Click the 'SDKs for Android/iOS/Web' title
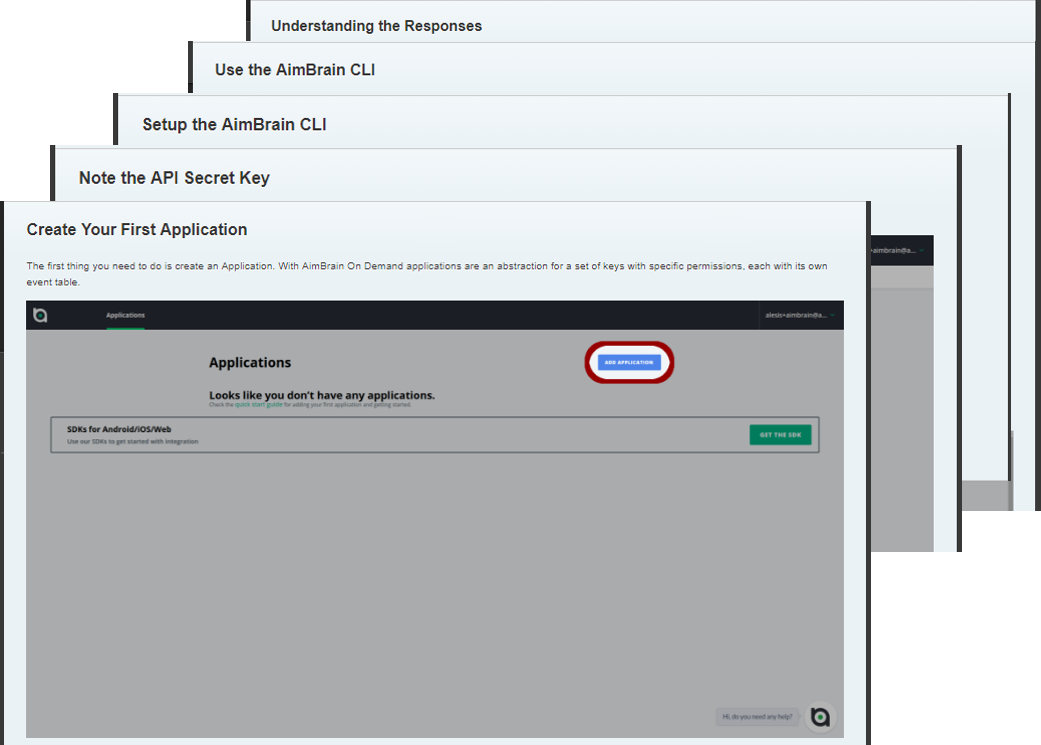The height and width of the screenshot is (745, 1041). click(x=119, y=430)
